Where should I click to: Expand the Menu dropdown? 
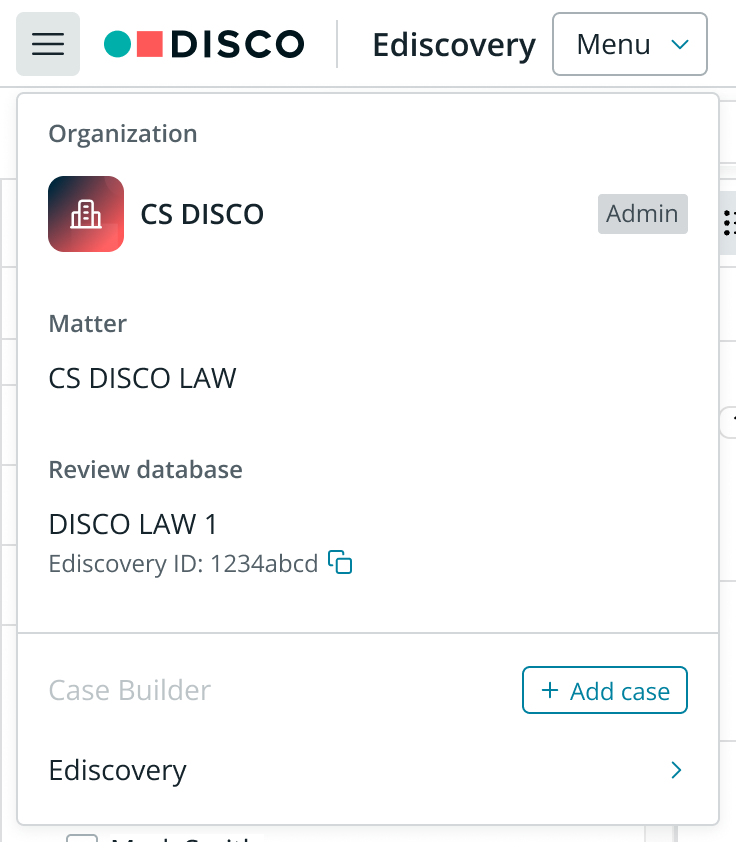(x=630, y=44)
